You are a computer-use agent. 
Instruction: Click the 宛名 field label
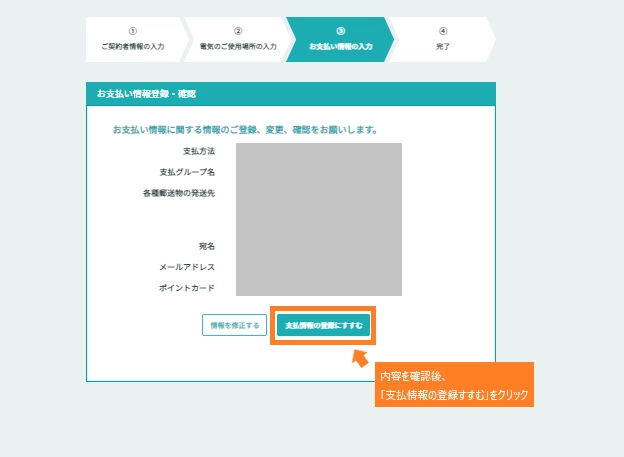pos(206,246)
